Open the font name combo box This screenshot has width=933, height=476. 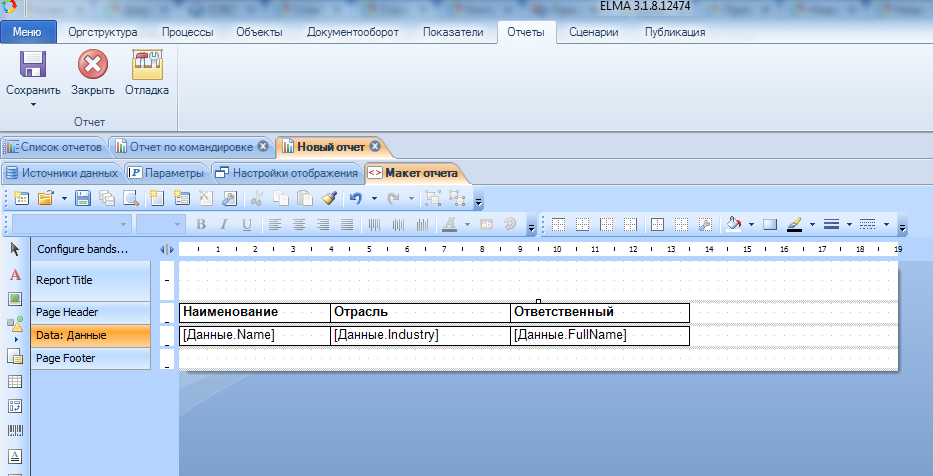point(124,224)
